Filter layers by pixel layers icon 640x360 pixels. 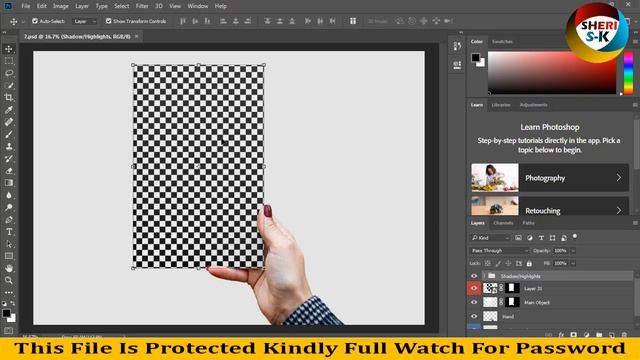[x=518, y=238]
